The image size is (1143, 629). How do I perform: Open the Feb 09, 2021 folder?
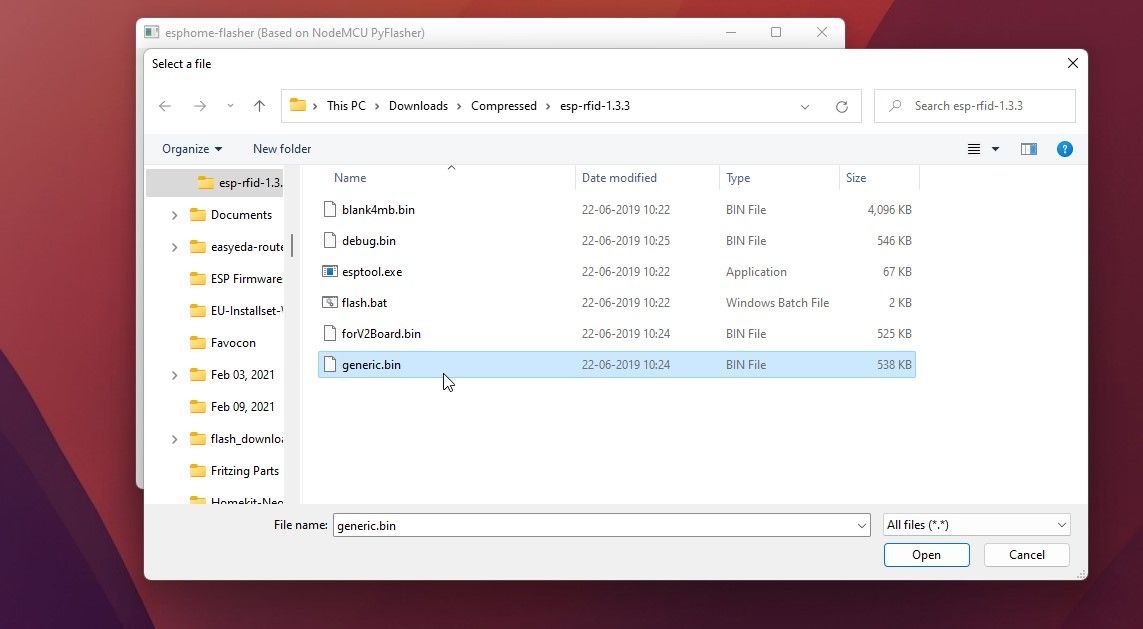pos(233,407)
